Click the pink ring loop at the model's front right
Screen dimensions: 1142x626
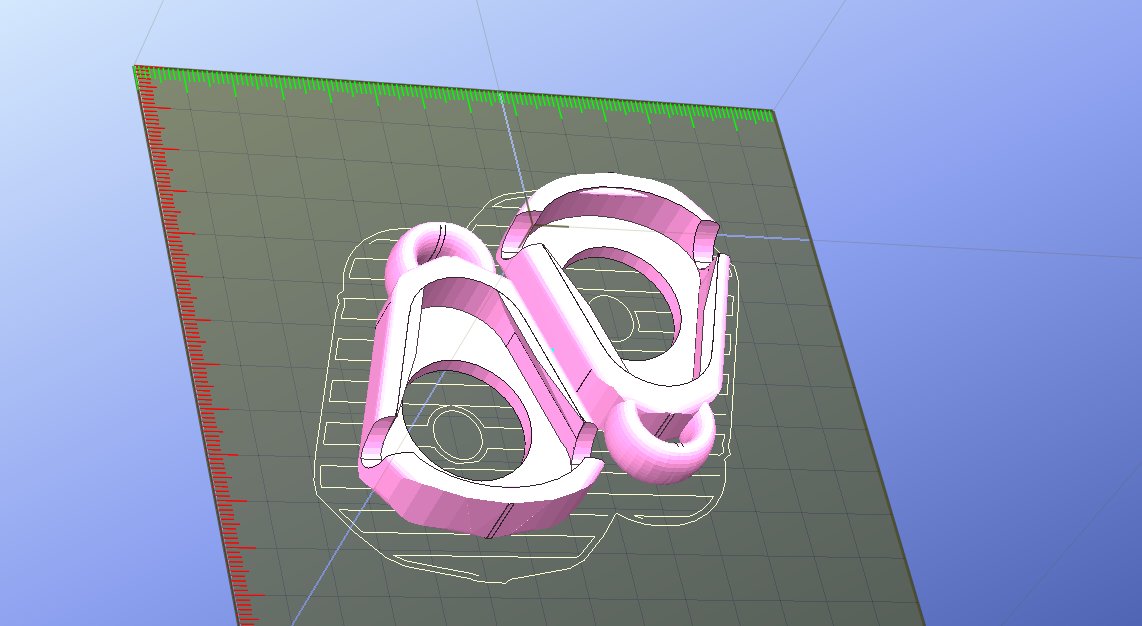click(661, 440)
